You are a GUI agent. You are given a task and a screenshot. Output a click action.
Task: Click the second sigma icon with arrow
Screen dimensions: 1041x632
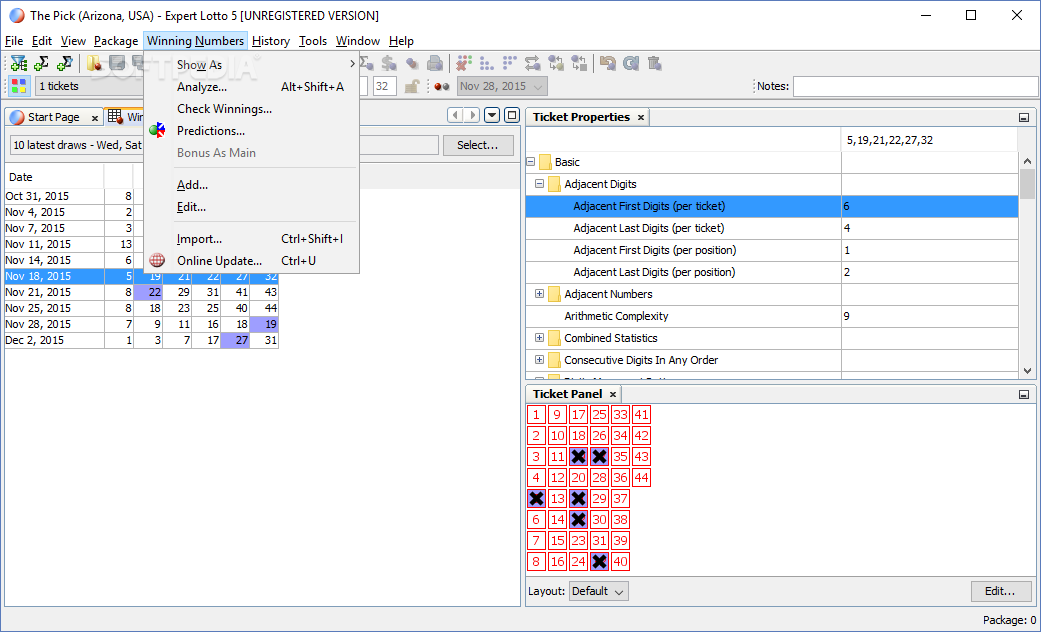(x=64, y=64)
